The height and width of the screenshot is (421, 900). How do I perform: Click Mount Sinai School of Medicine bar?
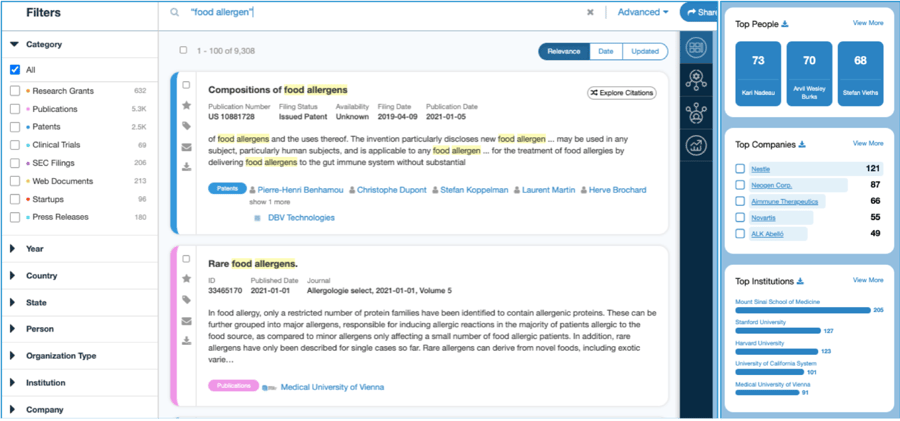(802, 310)
